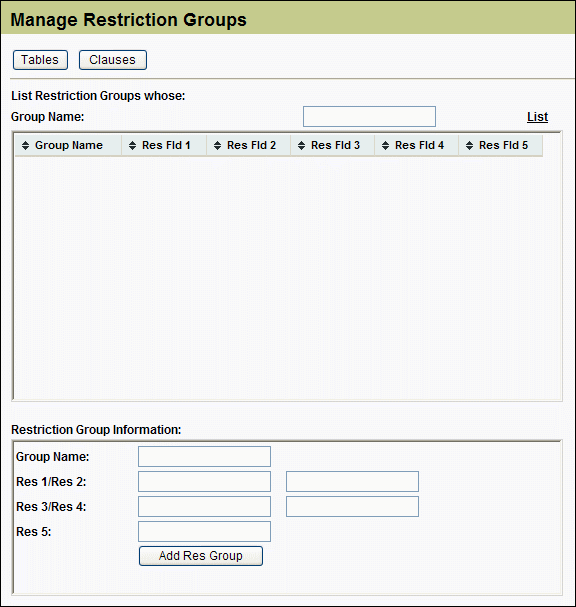Image resolution: width=576 pixels, height=607 pixels.
Task: Click the Res Fld 3 column header
Action: pyautogui.click(x=333, y=146)
